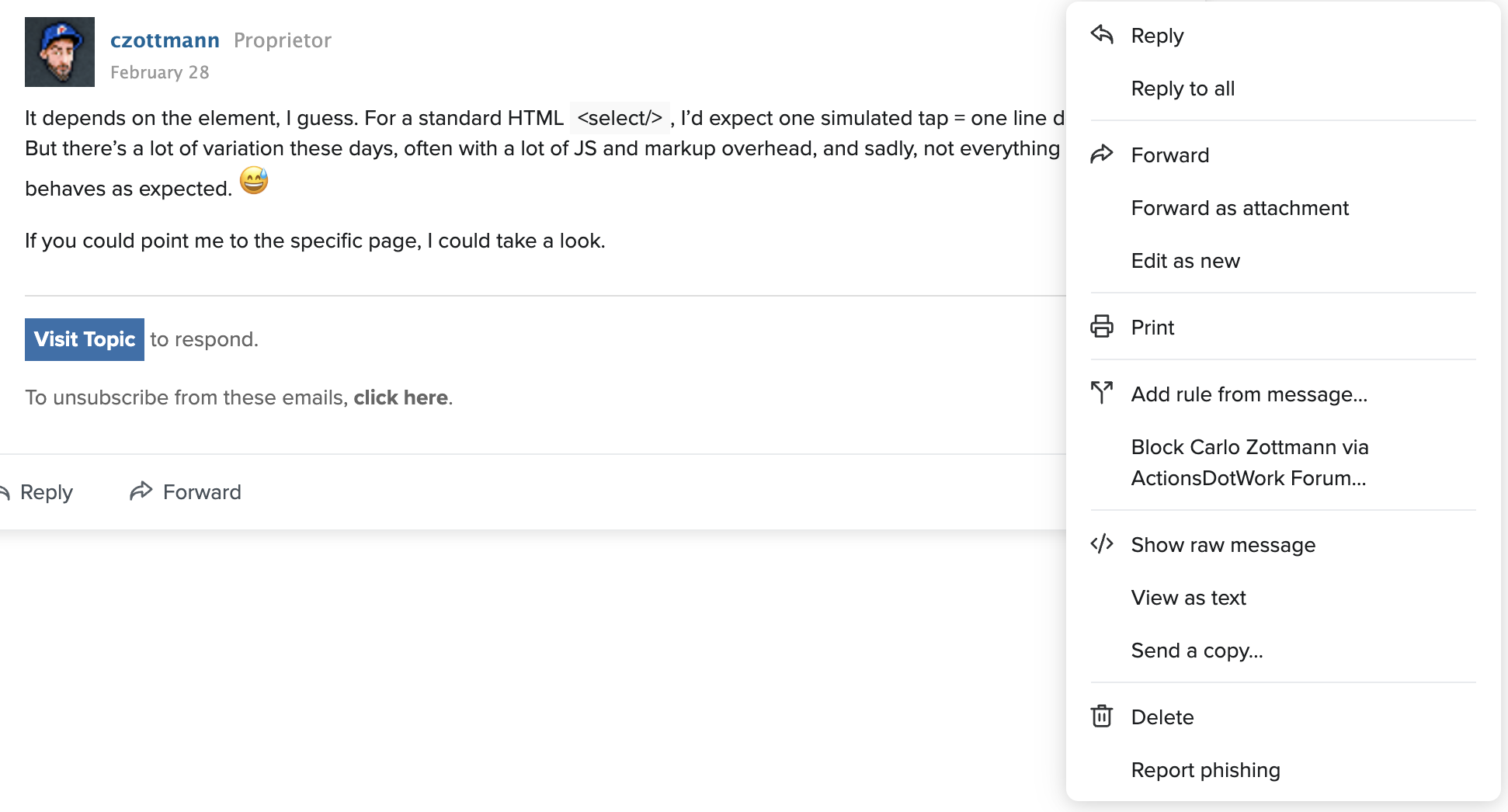Select Send a copy menu item
The image size is (1508, 812).
tap(1197, 651)
